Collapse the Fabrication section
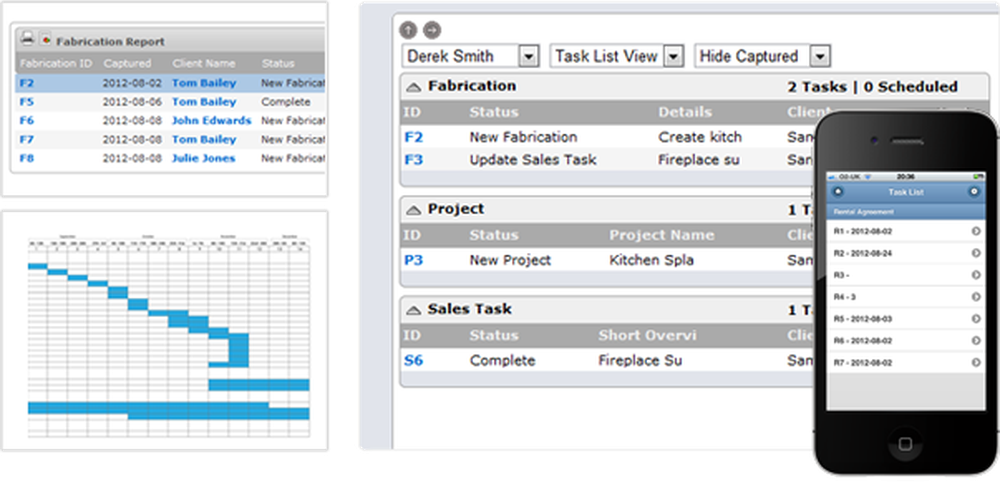This screenshot has height=482, width=1000. coord(414,87)
